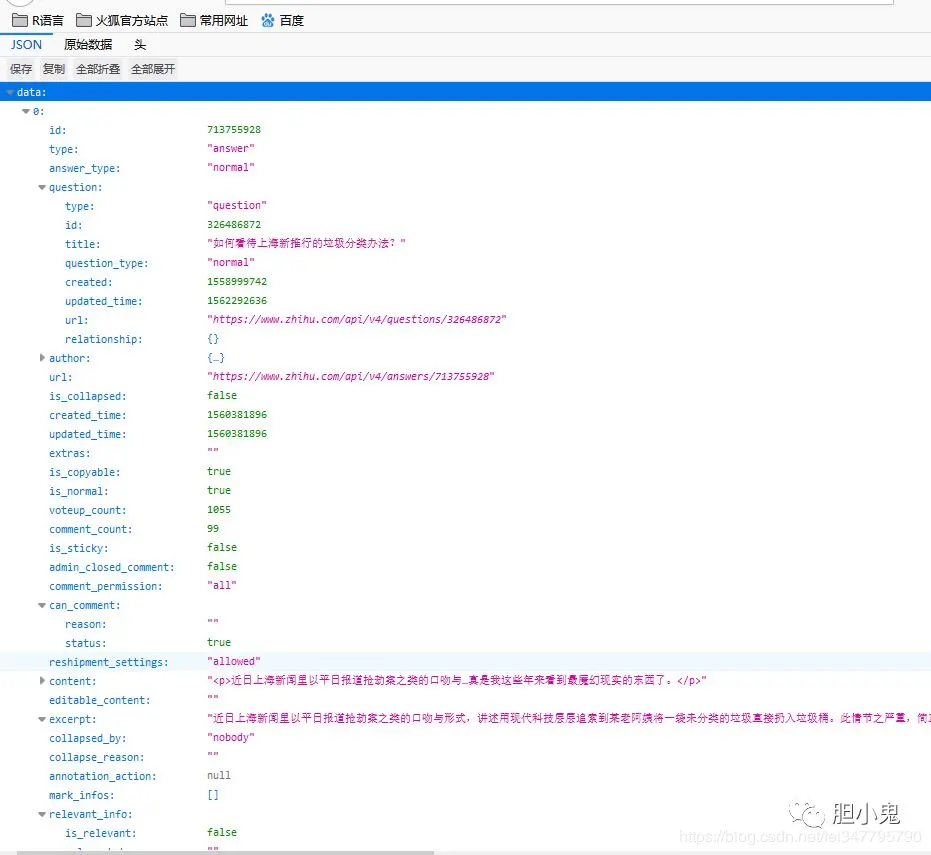Click the 保存 save button
The image size is (931, 855).
coord(21,69)
